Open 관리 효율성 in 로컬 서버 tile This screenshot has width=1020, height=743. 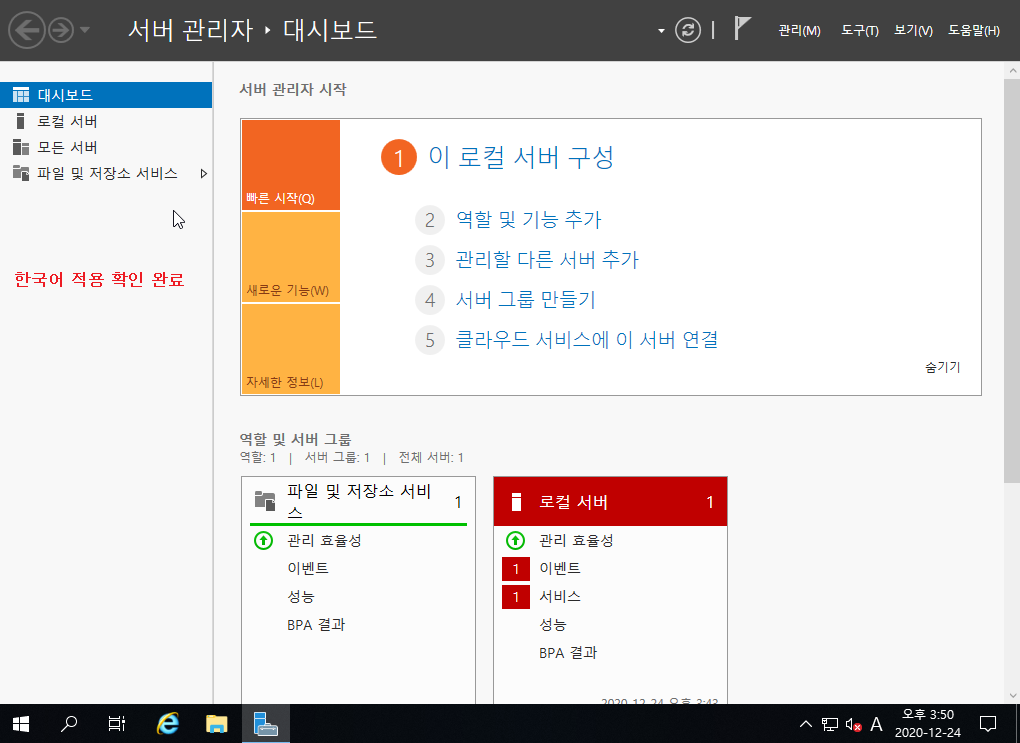click(576, 541)
